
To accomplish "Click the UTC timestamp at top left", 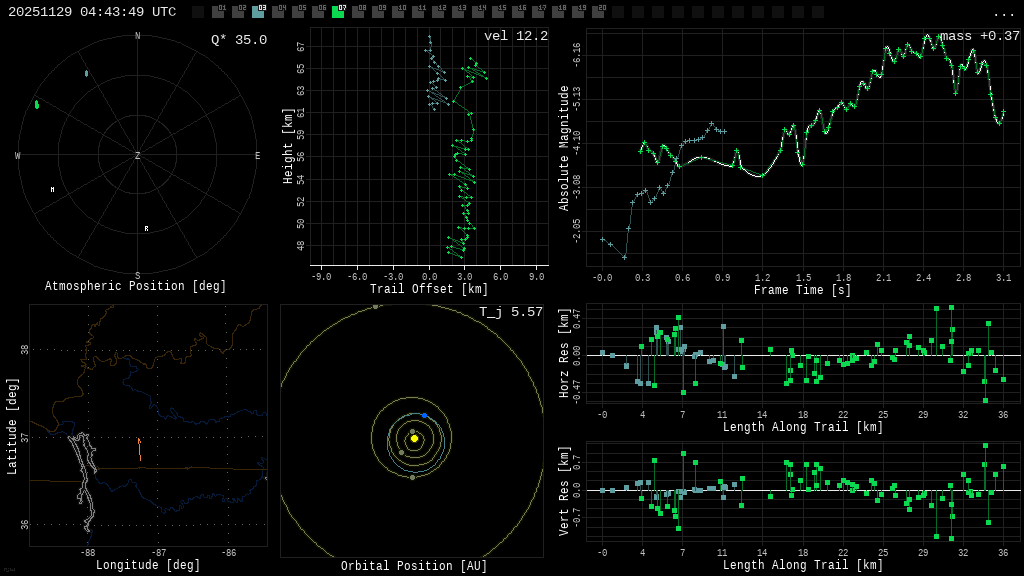I will click(x=92, y=12).
